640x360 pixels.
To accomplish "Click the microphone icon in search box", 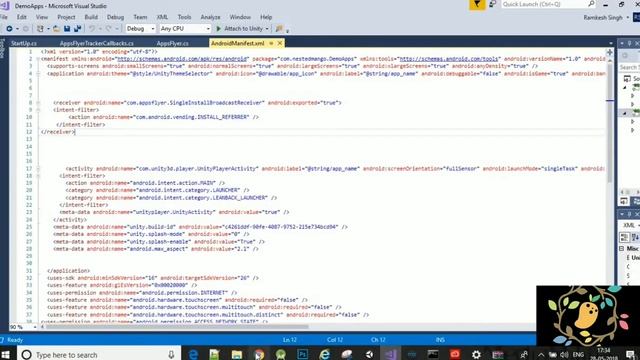I will [171, 355].
